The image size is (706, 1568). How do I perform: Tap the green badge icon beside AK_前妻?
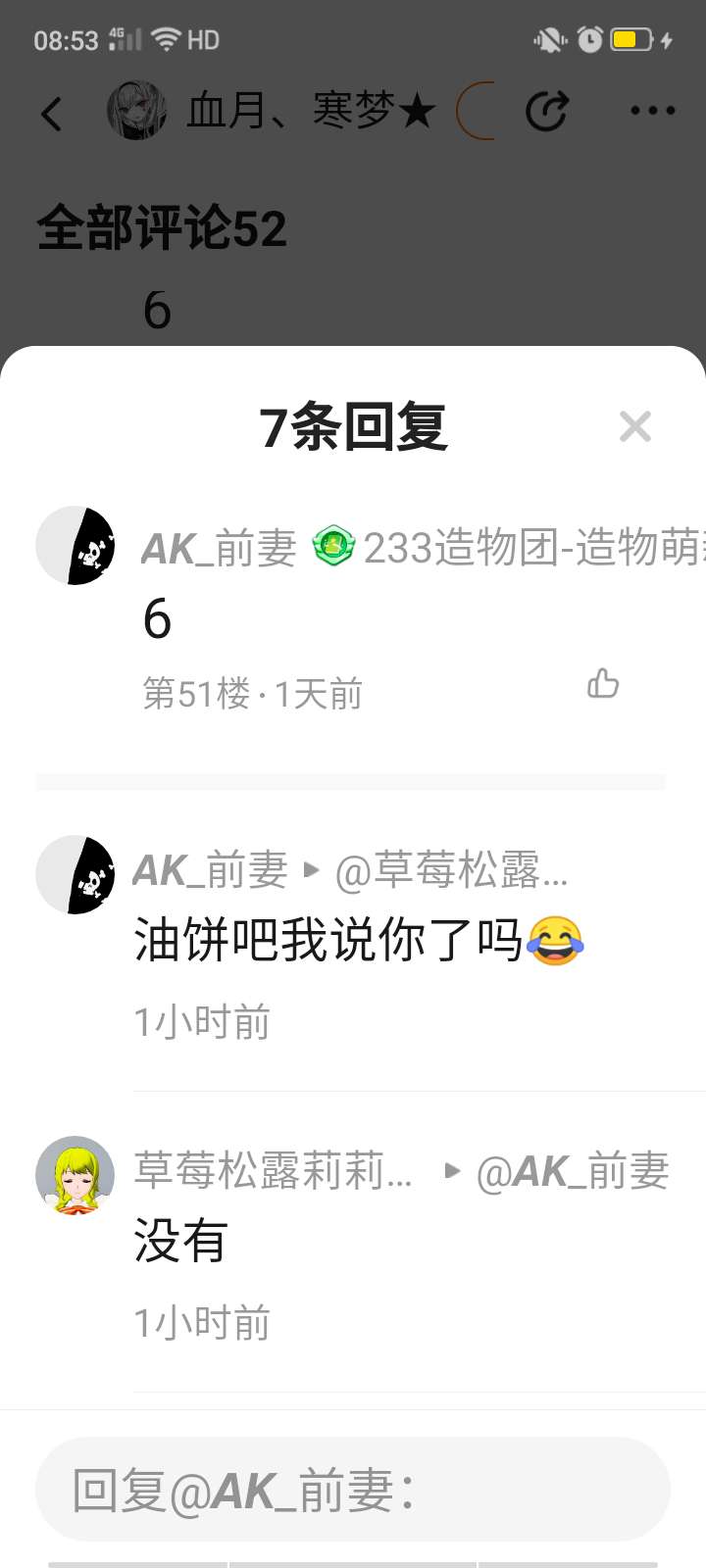tap(333, 547)
